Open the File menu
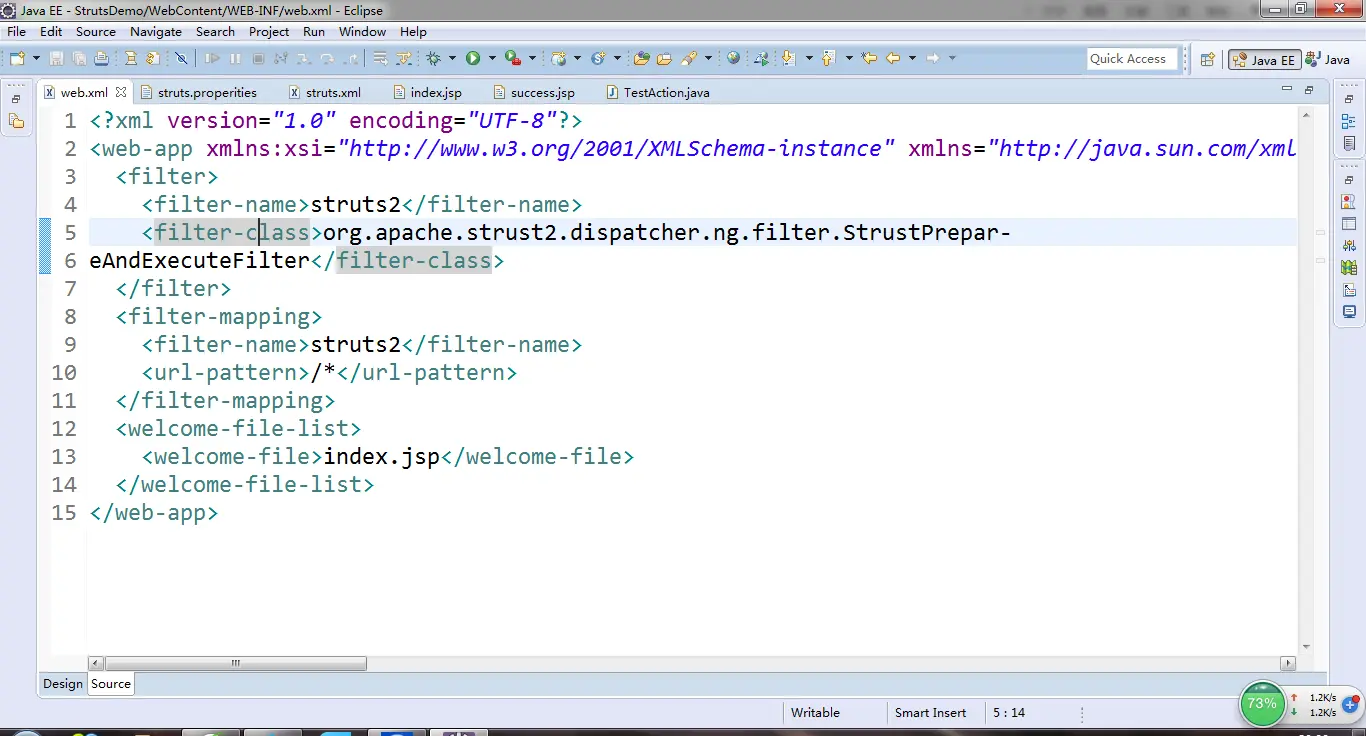1366x736 pixels. 17,32
